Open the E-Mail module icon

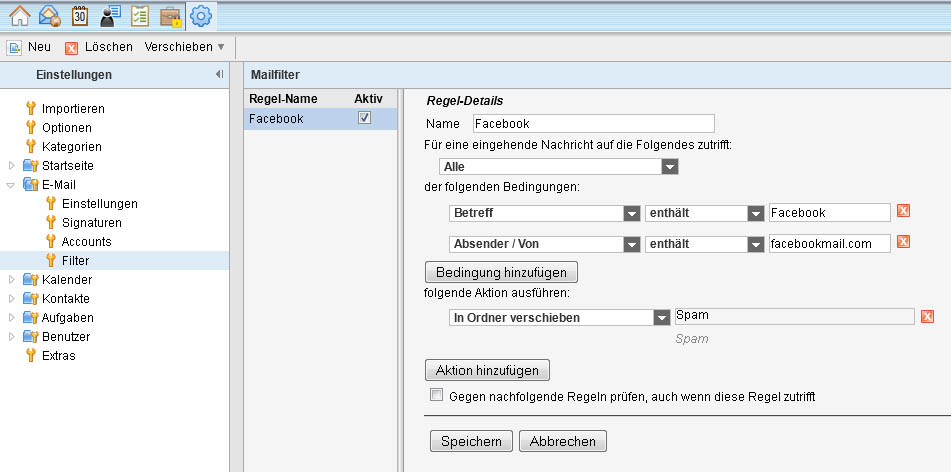(x=49, y=16)
